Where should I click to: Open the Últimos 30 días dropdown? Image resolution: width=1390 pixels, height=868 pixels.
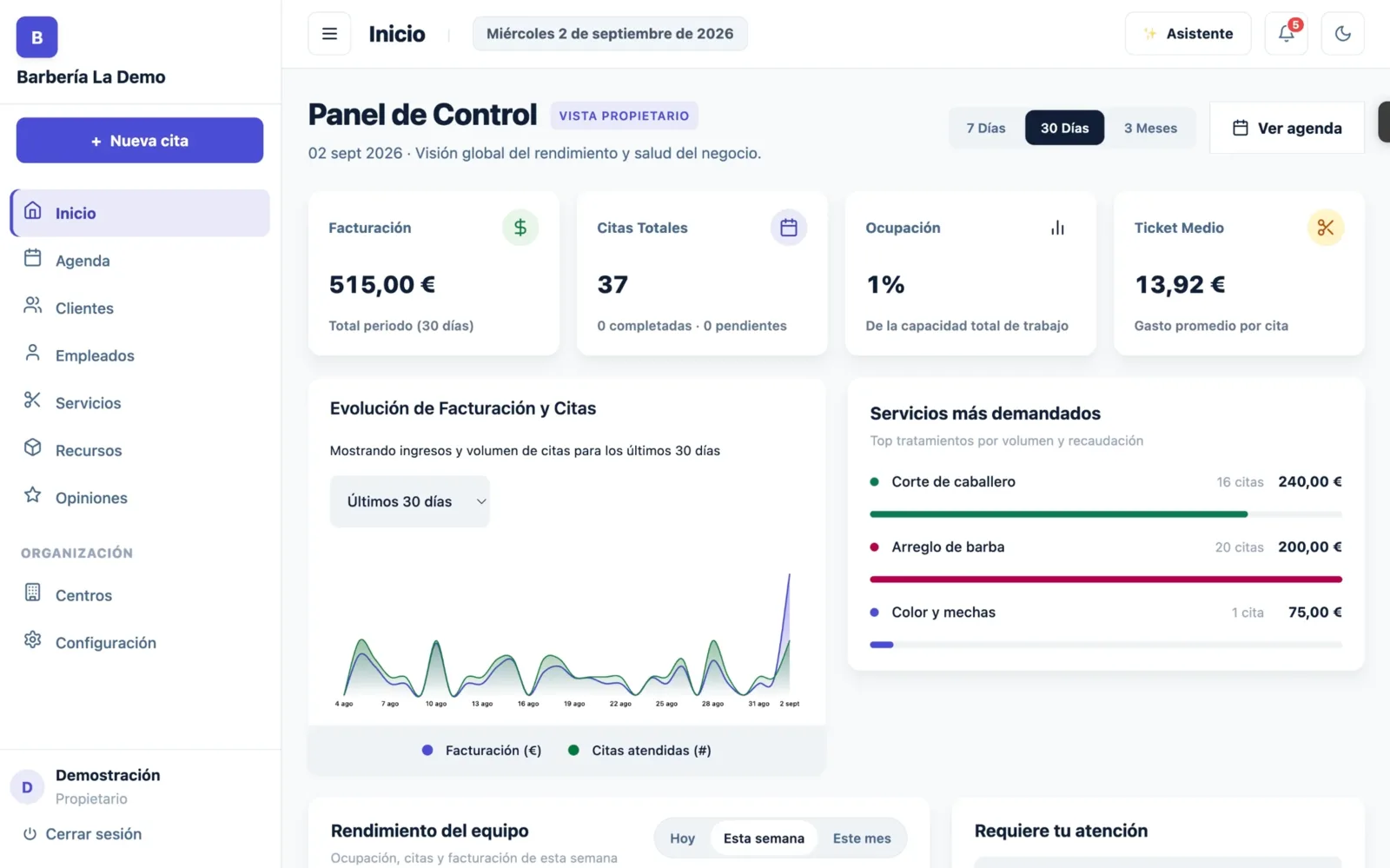pyautogui.click(x=410, y=501)
